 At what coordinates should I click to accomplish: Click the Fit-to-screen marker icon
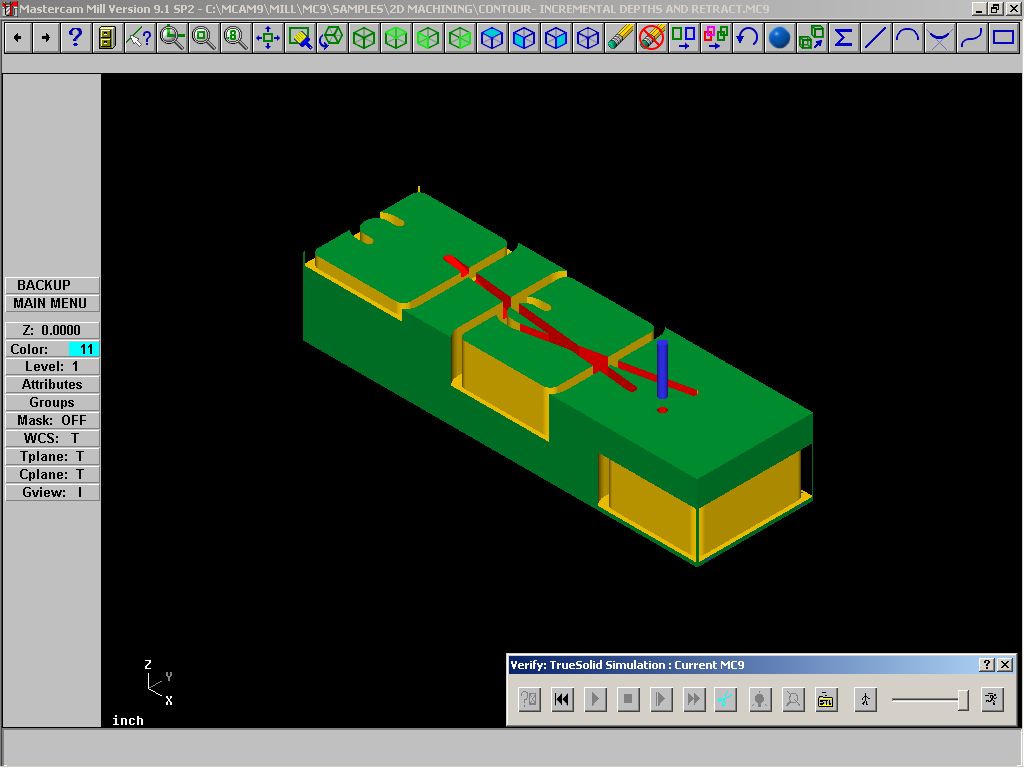click(300, 38)
